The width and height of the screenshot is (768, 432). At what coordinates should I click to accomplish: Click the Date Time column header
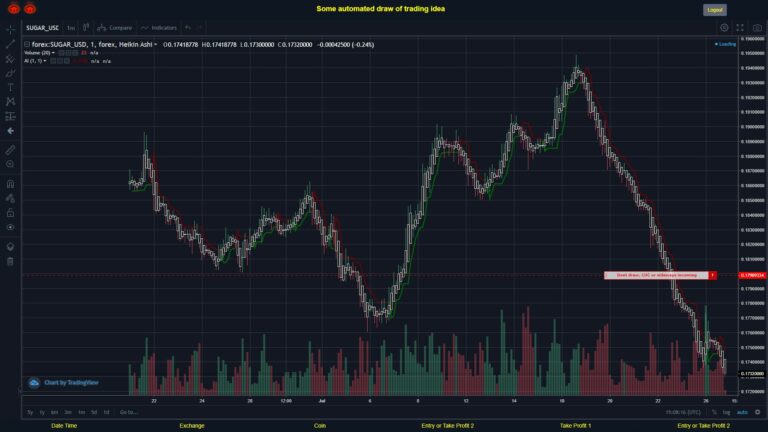coord(64,426)
